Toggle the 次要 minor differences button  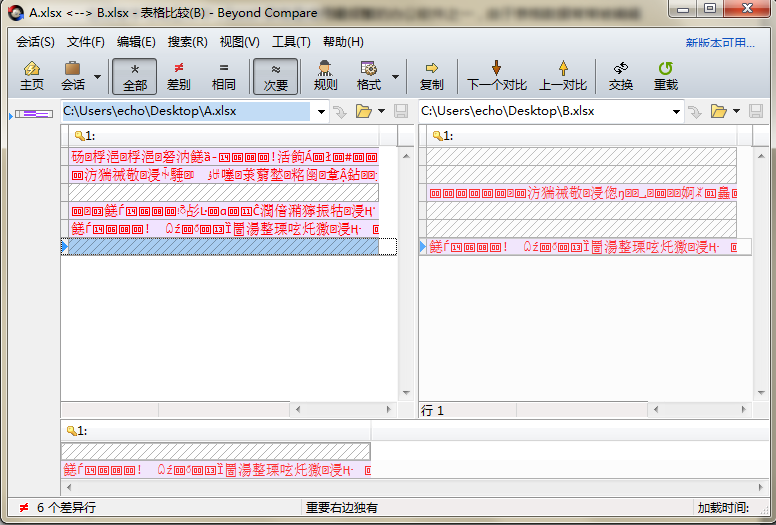pyautogui.click(x=276, y=76)
